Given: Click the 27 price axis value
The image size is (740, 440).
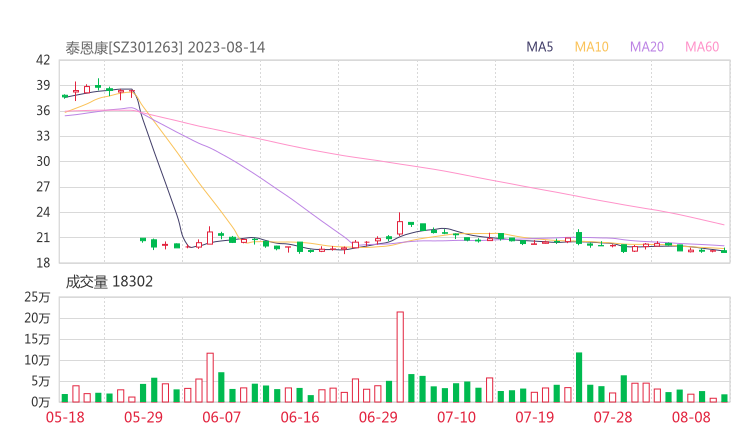Looking at the screenshot, I should (43, 187).
